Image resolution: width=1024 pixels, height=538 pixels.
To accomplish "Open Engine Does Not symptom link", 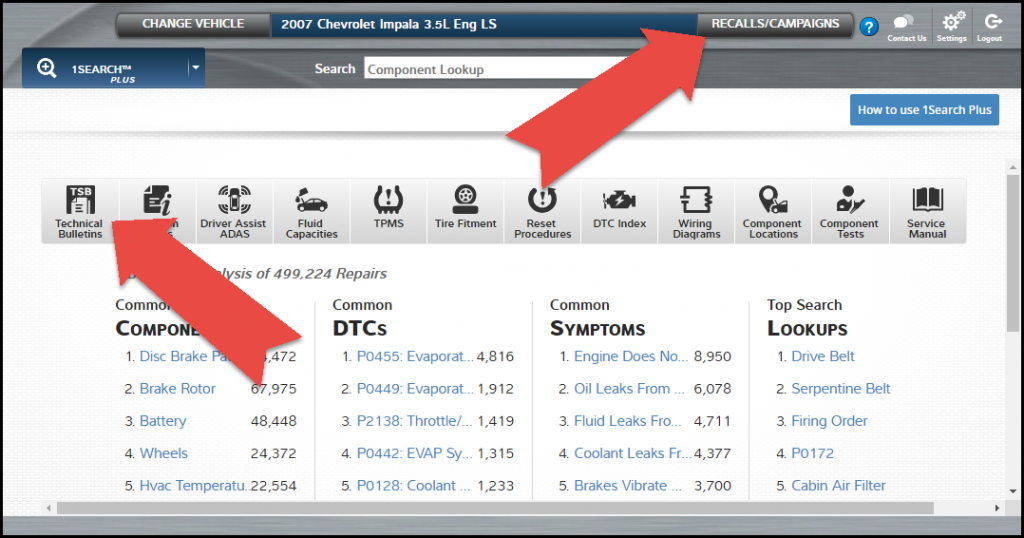I will (x=631, y=356).
